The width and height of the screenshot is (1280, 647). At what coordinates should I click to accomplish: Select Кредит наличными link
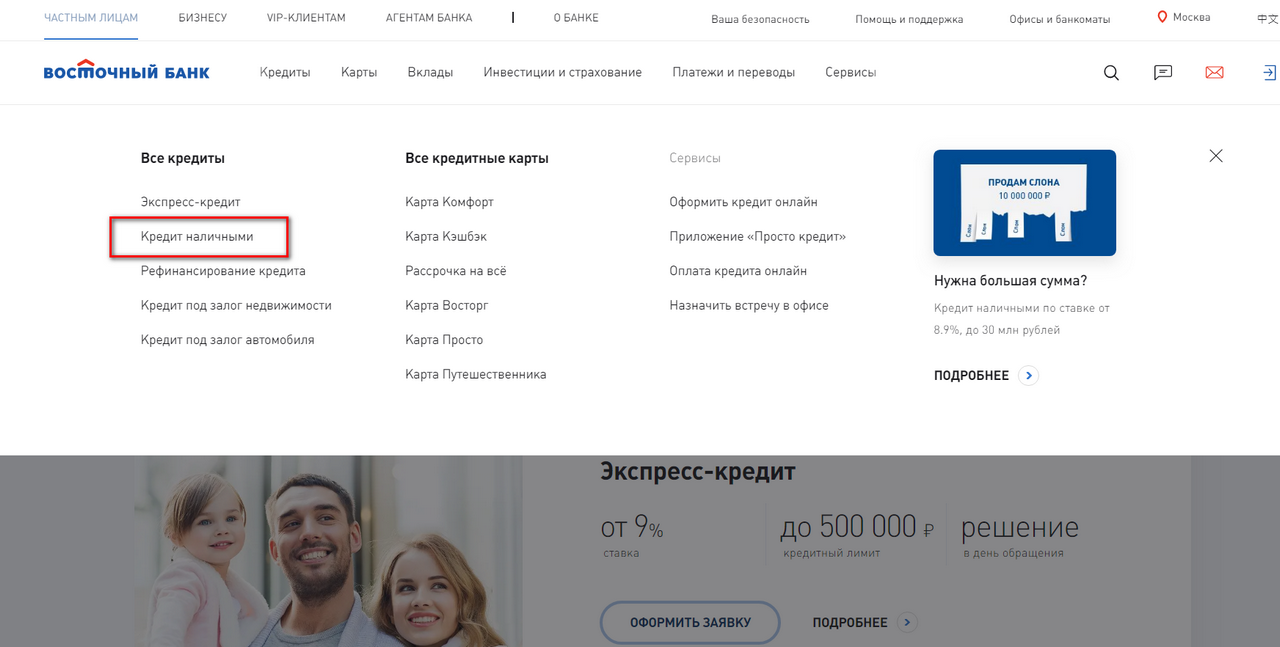tap(197, 237)
